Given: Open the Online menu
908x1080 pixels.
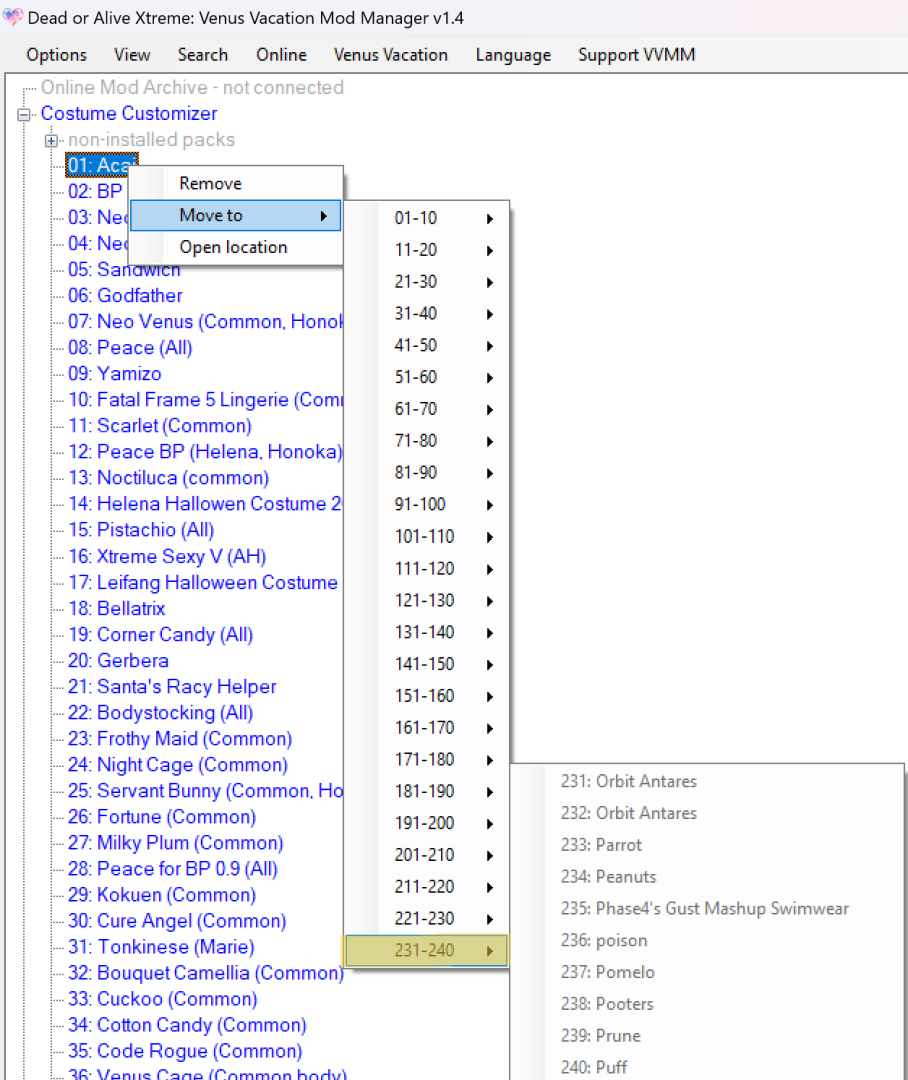Looking at the screenshot, I should pyautogui.click(x=281, y=55).
